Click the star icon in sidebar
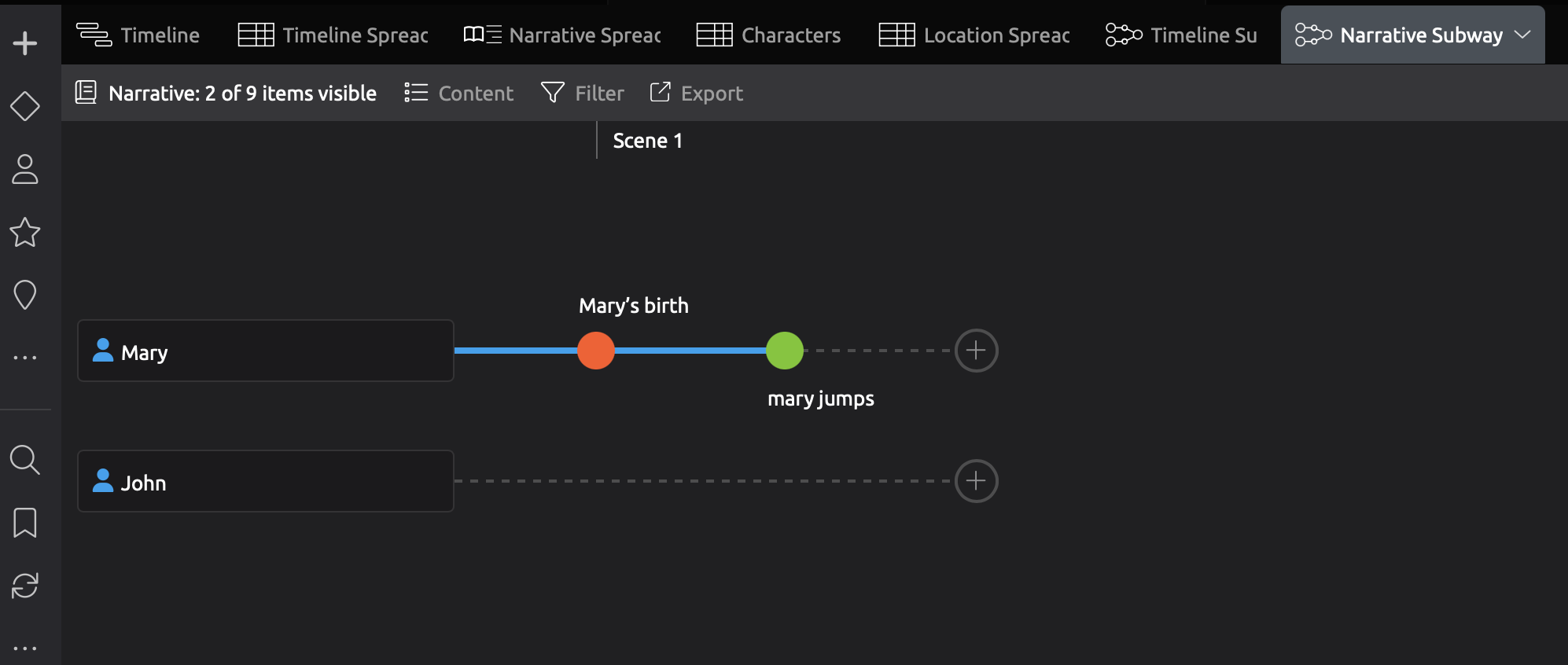Screen dimensions: 1568x665 (25, 232)
